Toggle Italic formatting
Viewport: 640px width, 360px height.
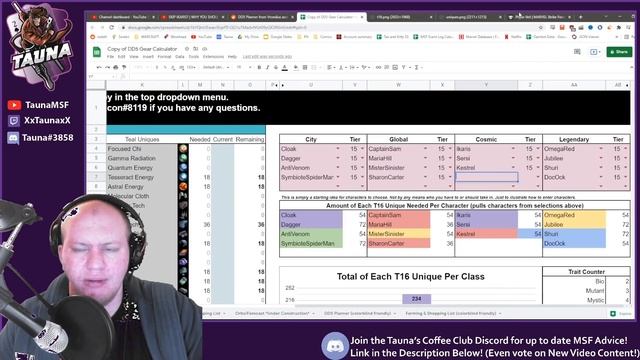[x=268, y=67]
